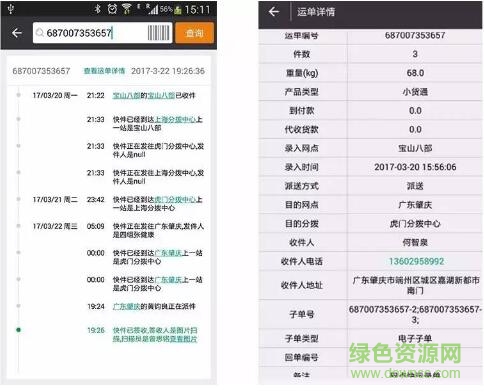Tap the 运单详情 screen title
484x392 pixels.
(316, 12)
